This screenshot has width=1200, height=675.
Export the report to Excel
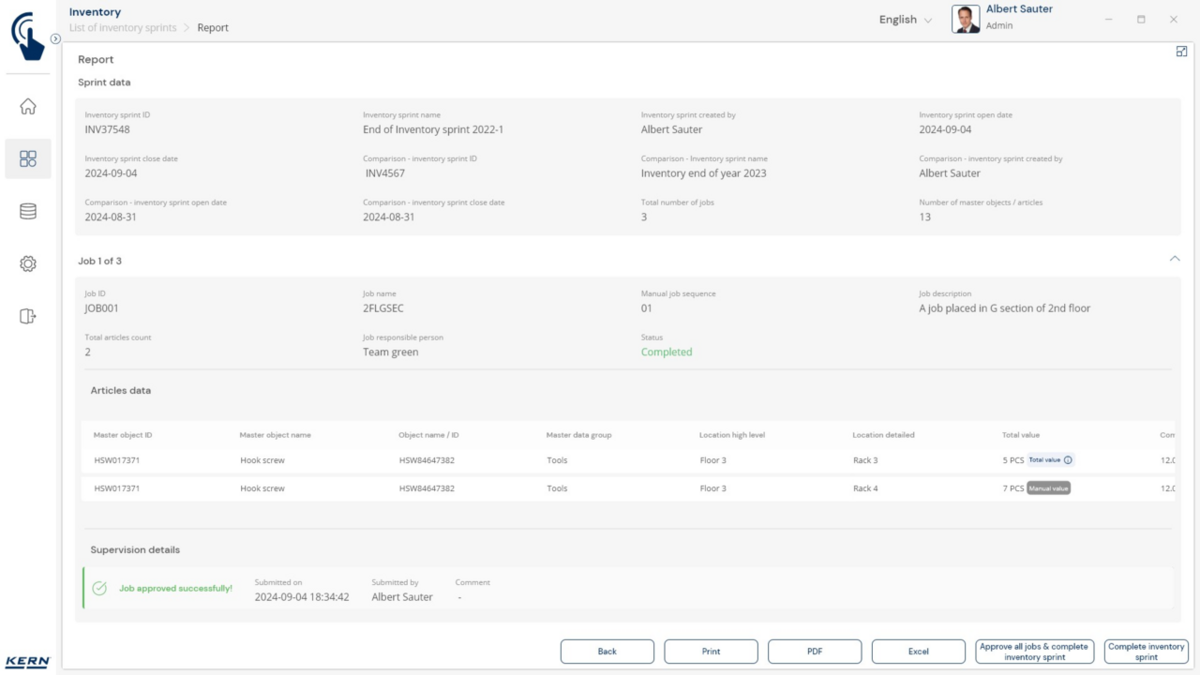point(918,651)
